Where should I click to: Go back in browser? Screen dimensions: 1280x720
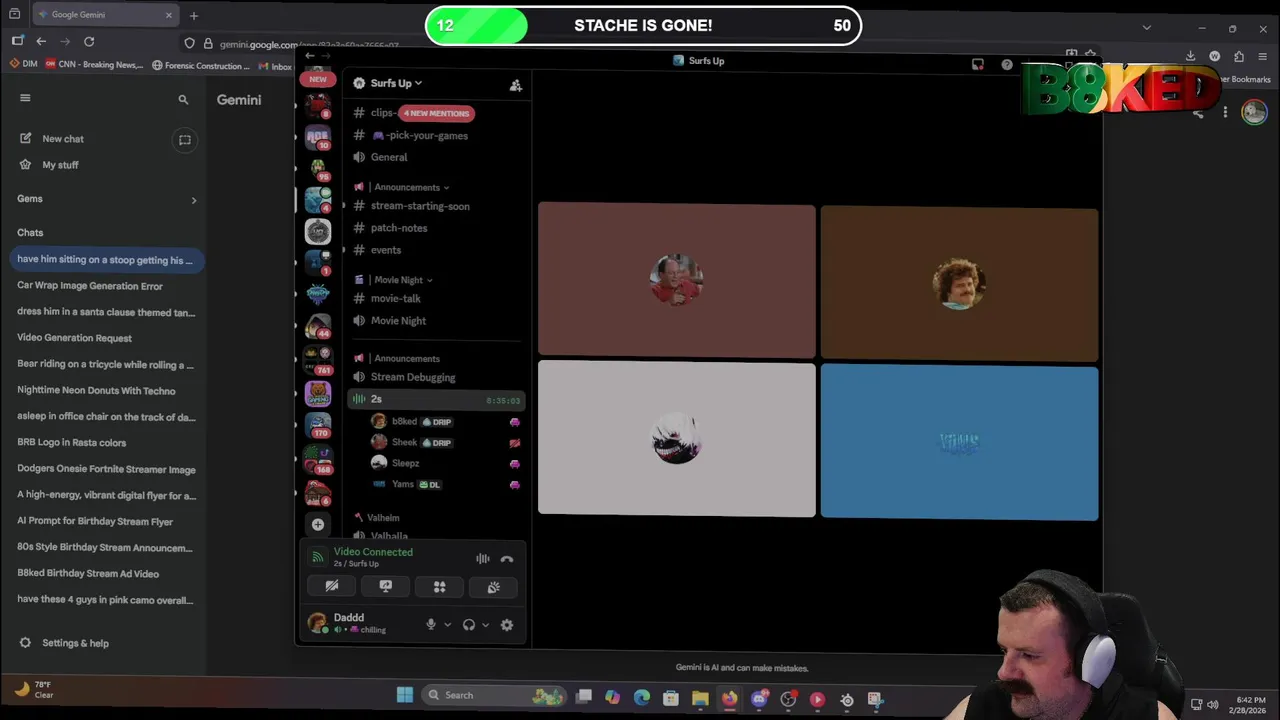41,41
